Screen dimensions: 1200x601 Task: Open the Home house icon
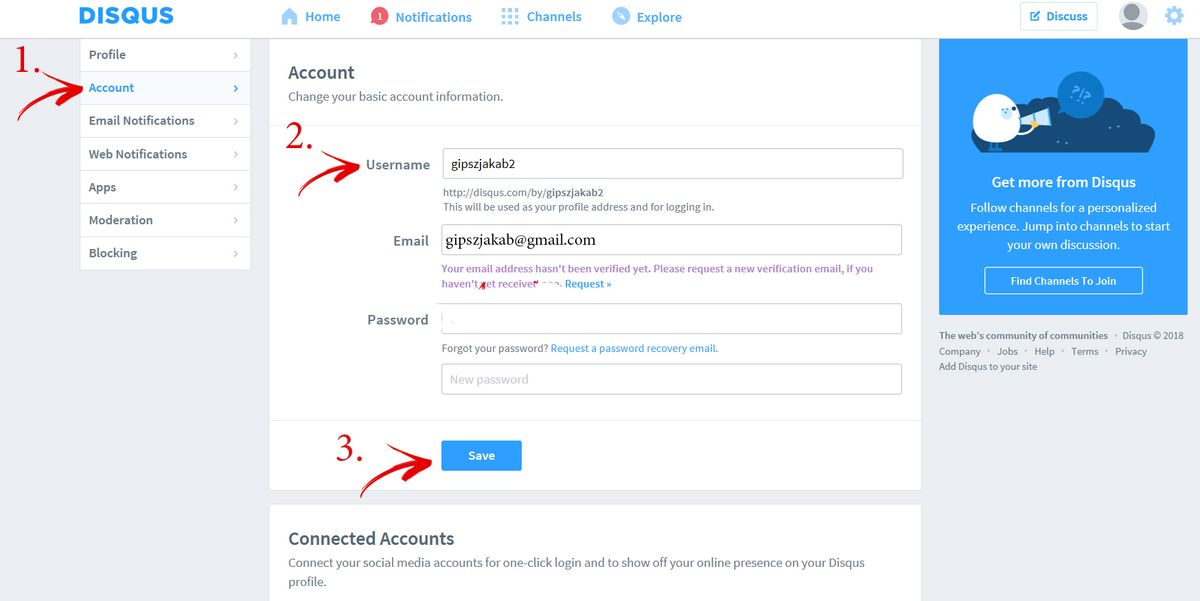290,16
